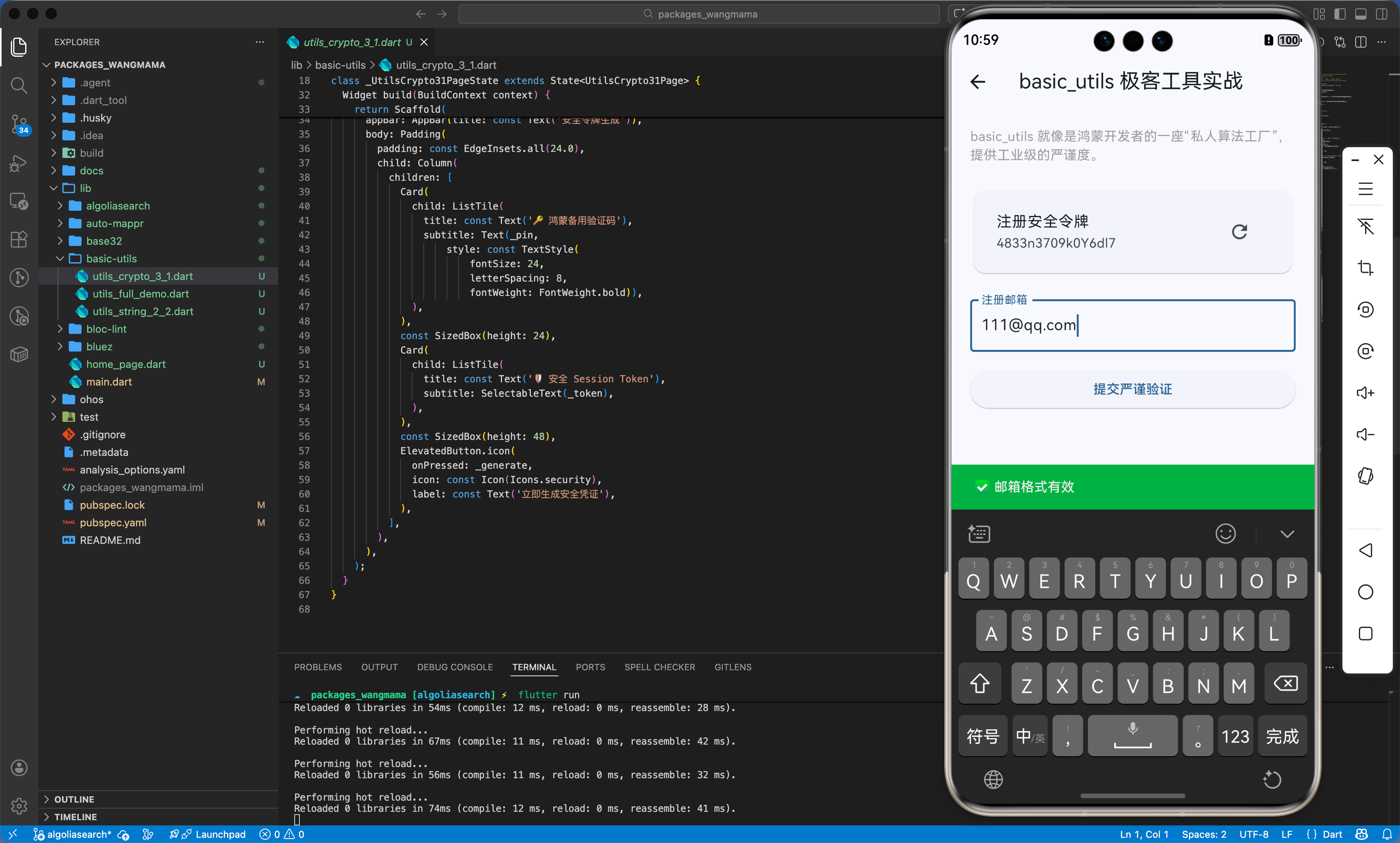The image size is (1400, 843).
Task: Click refresh icon on 注册安全令牌 card
Action: click(x=1239, y=232)
